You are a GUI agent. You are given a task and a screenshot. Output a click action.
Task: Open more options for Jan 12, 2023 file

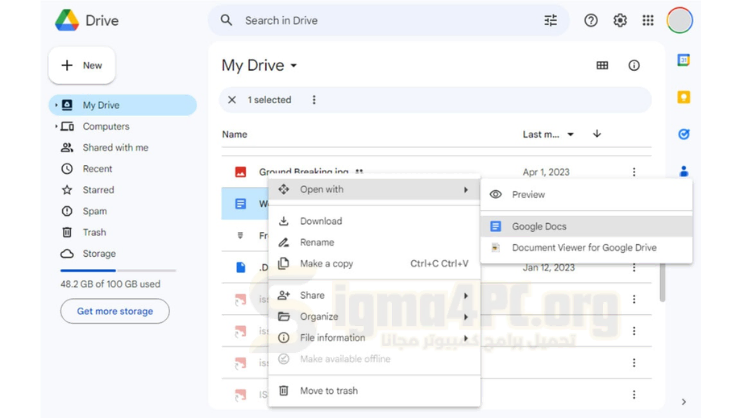(634, 268)
